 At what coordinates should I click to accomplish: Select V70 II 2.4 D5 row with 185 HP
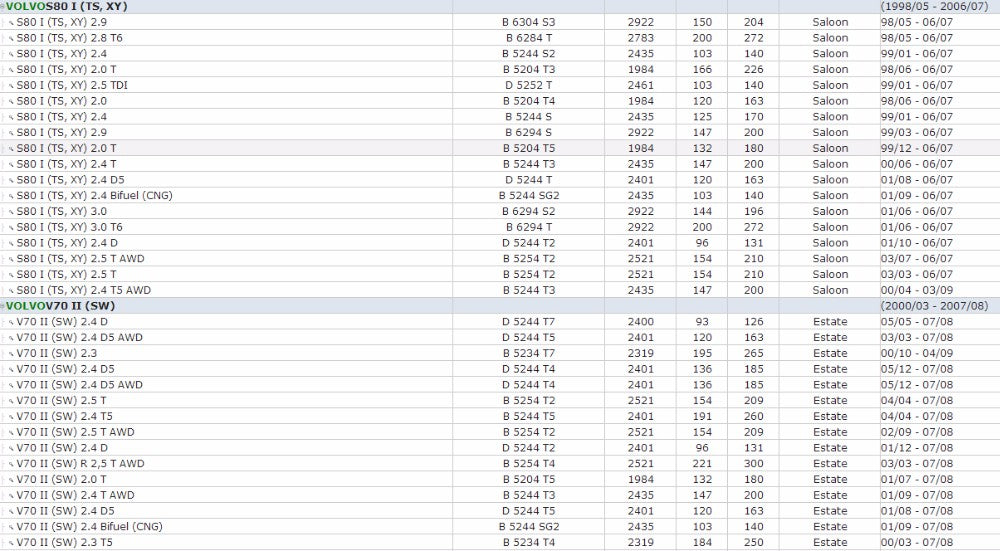[x=500, y=369]
